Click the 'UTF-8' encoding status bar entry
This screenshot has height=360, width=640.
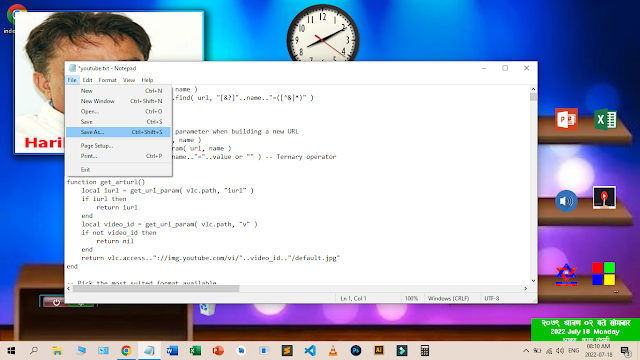[492, 298]
